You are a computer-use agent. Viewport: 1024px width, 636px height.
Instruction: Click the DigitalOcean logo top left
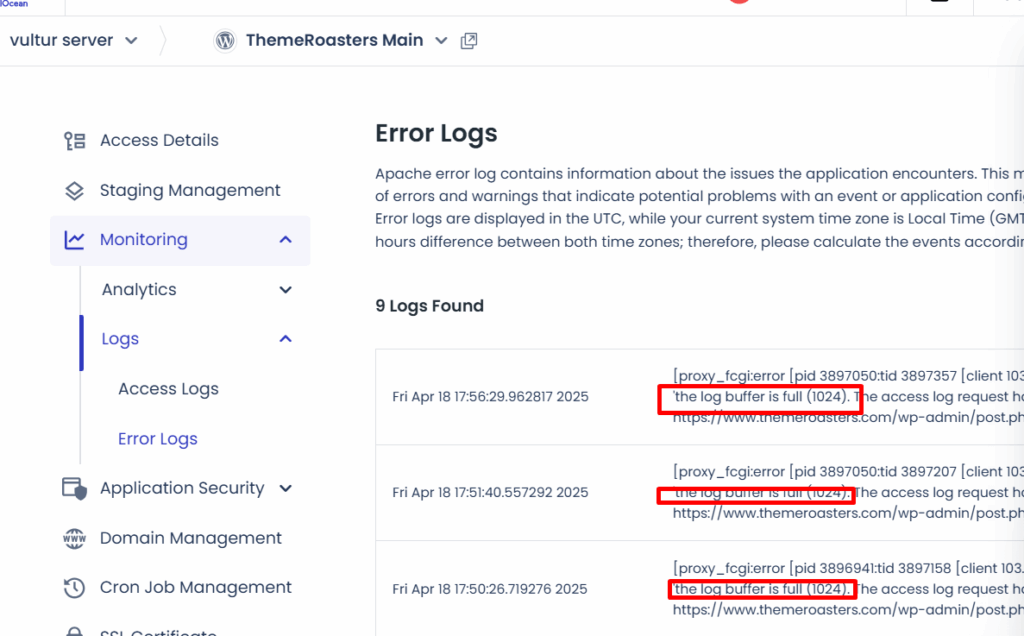16,5
